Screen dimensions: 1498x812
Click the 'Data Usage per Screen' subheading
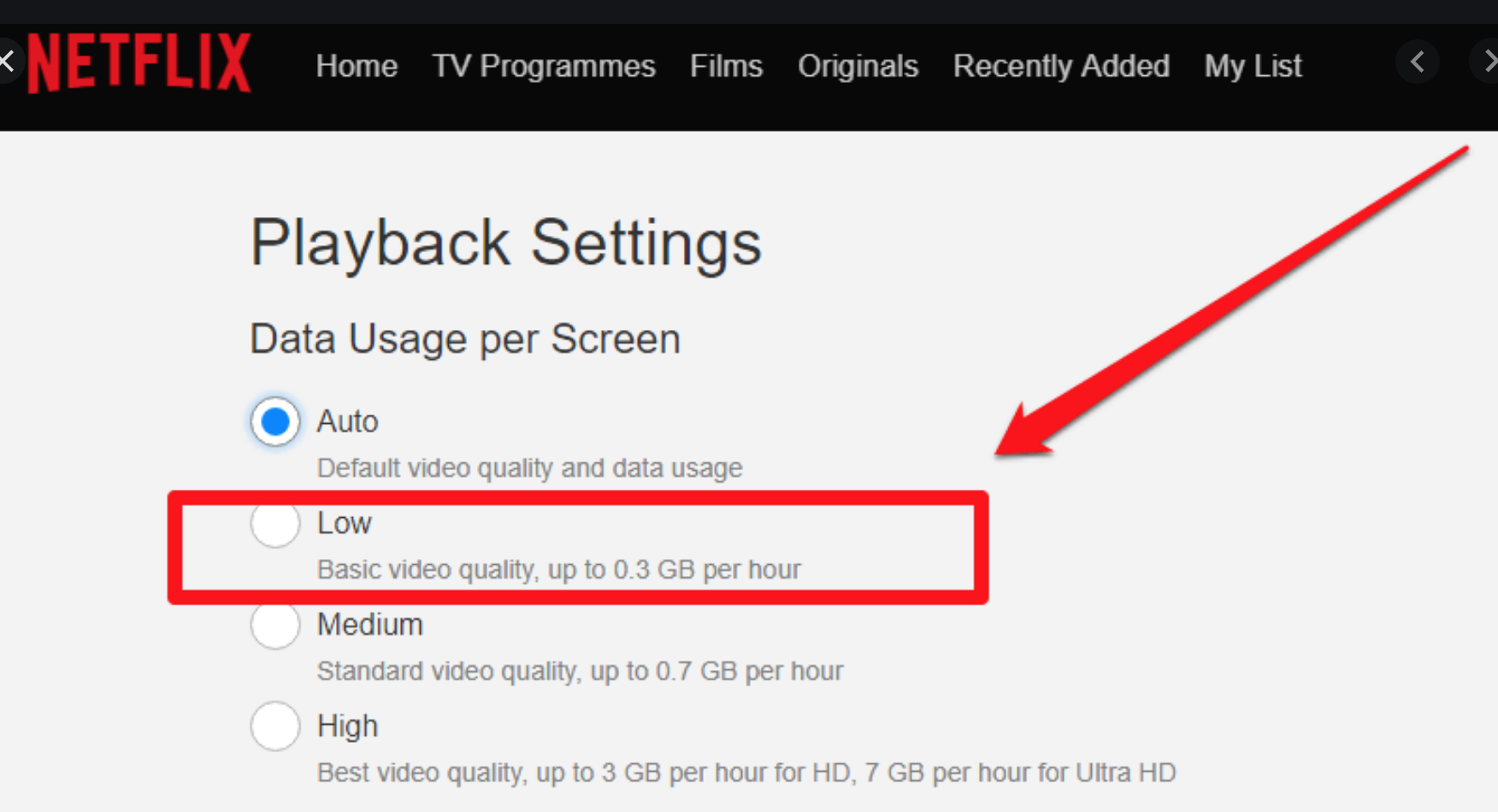click(465, 339)
